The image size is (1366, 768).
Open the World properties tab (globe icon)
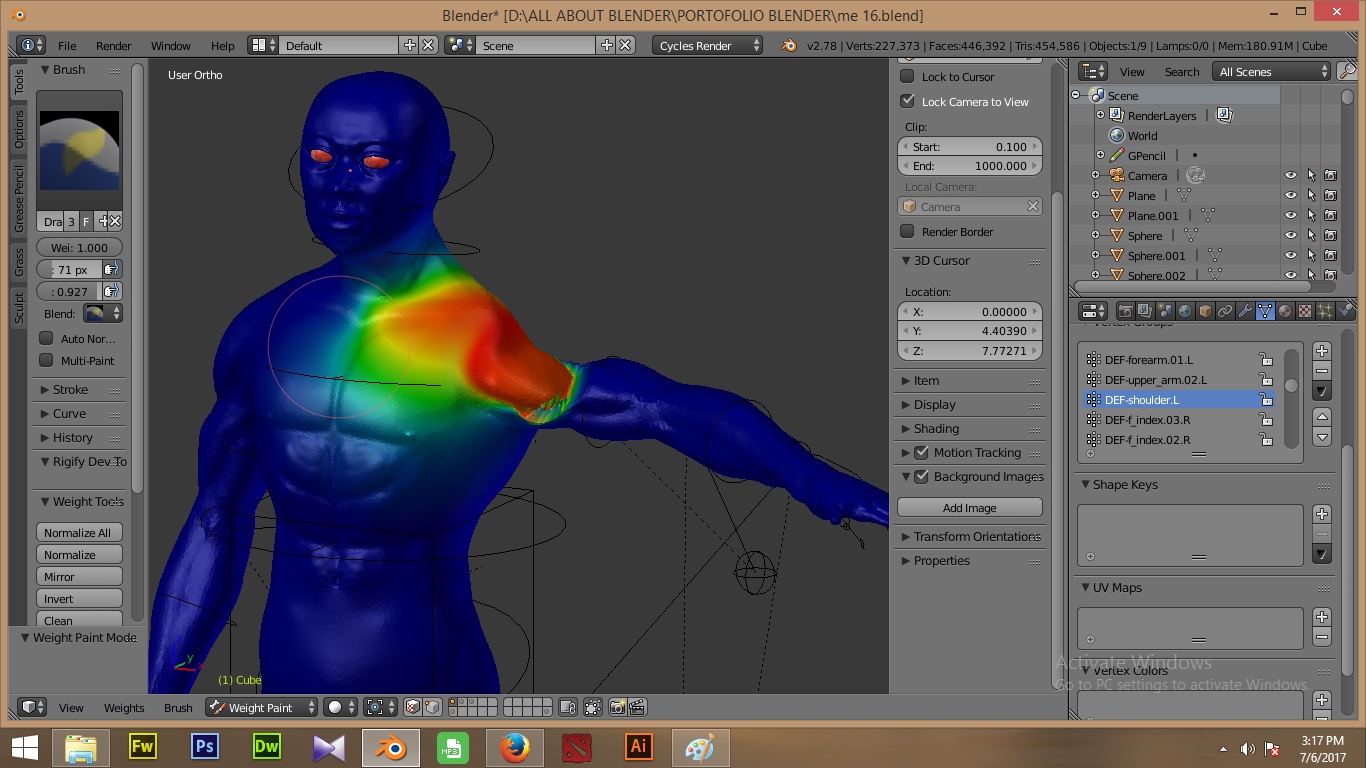(x=1185, y=311)
